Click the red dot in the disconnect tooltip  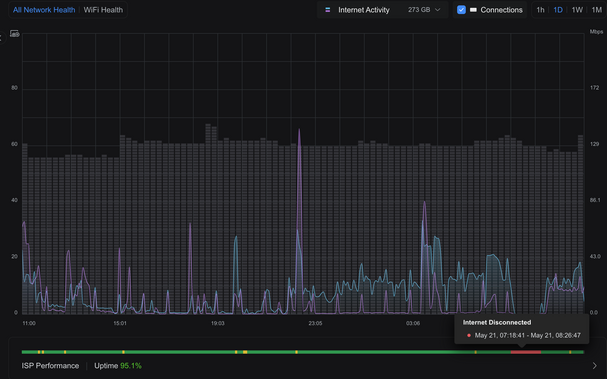pos(469,335)
